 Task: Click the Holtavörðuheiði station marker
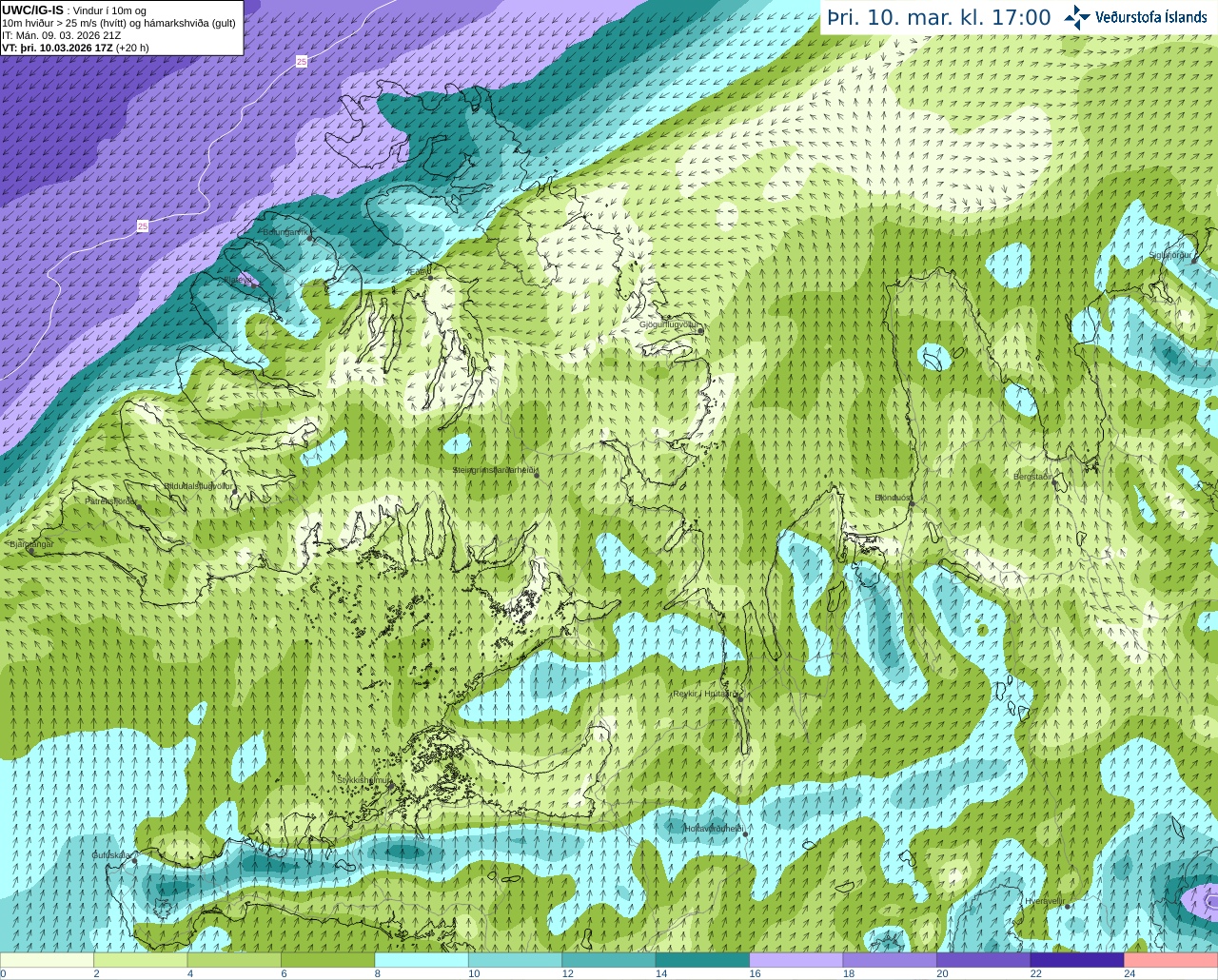pyautogui.click(x=745, y=834)
